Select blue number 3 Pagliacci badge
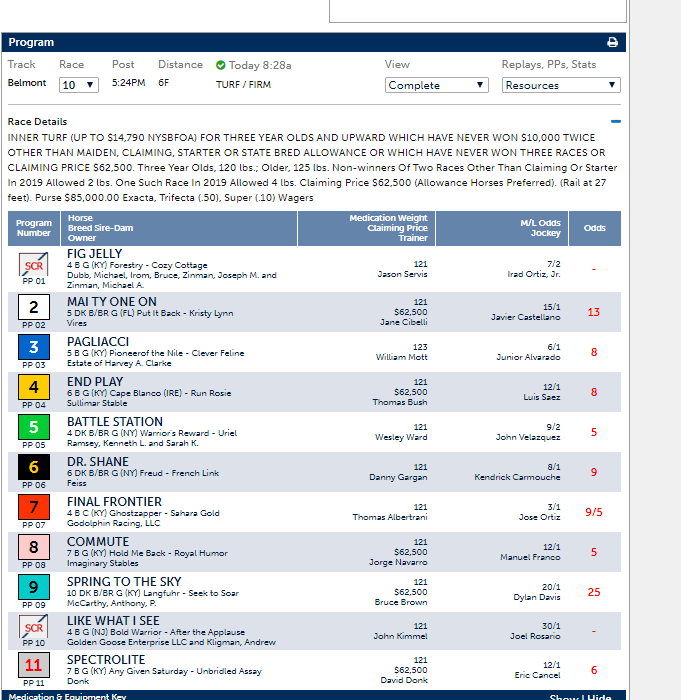Image resolution: width=681 pixels, height=700 pixels. [34, 347]
